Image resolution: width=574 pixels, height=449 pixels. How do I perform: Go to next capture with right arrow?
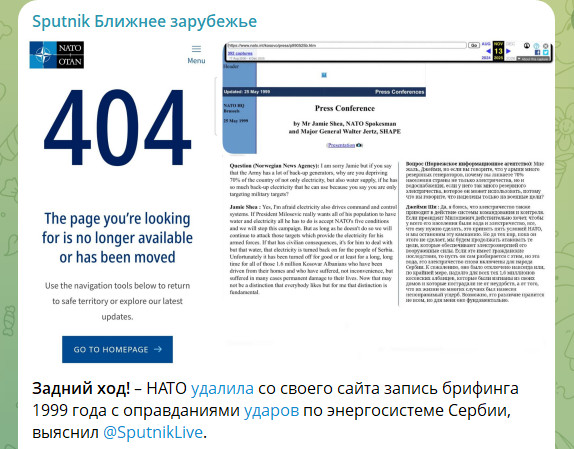click(x=508, y=51)
